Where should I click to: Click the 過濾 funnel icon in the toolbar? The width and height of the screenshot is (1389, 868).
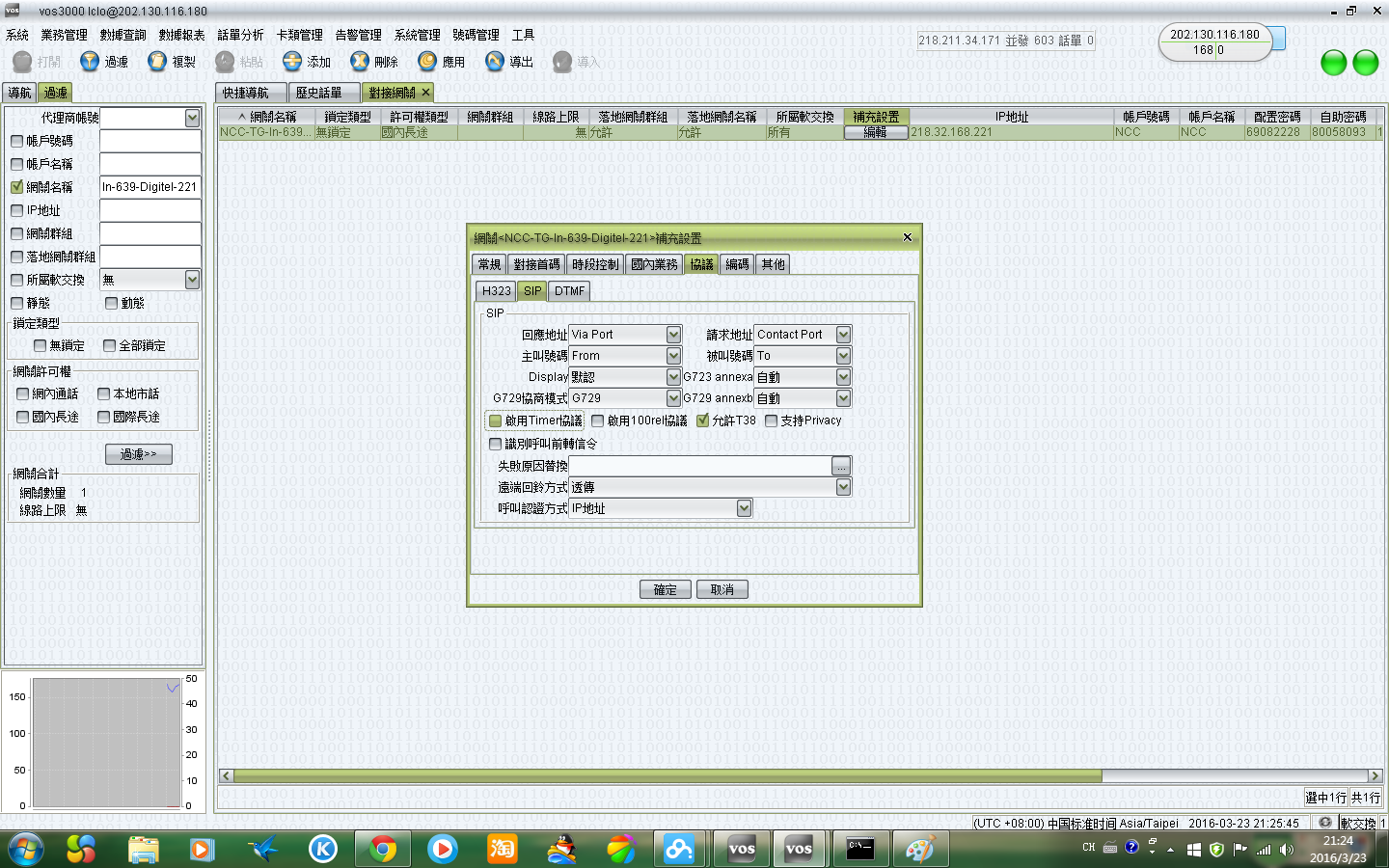tap(90, 61)
